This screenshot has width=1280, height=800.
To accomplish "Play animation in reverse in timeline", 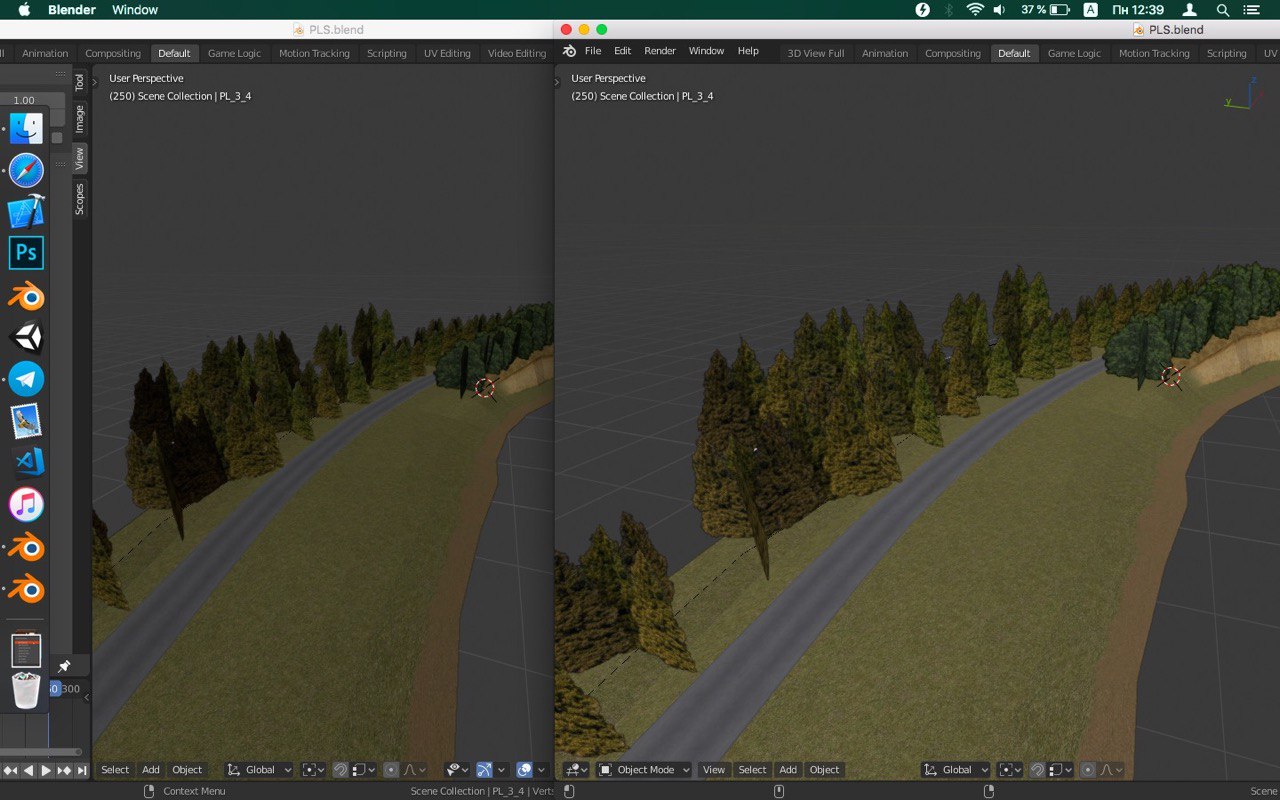I will point(28,770).
